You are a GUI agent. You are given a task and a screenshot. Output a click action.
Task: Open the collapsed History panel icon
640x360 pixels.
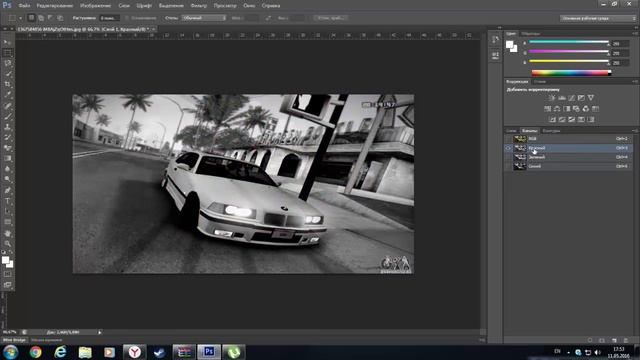click(495, 40)
